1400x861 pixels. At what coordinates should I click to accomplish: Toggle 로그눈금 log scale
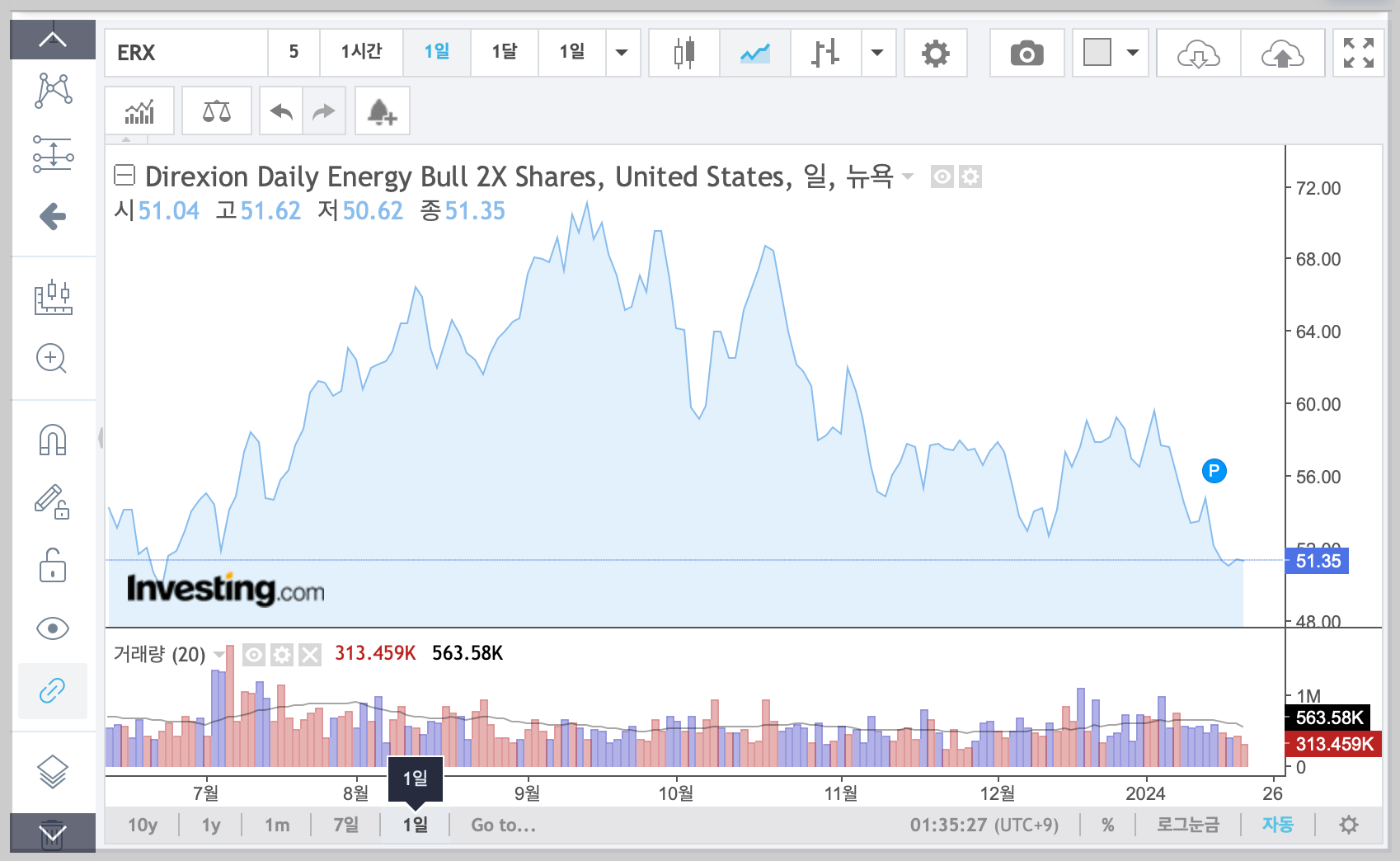point(1188,825)
